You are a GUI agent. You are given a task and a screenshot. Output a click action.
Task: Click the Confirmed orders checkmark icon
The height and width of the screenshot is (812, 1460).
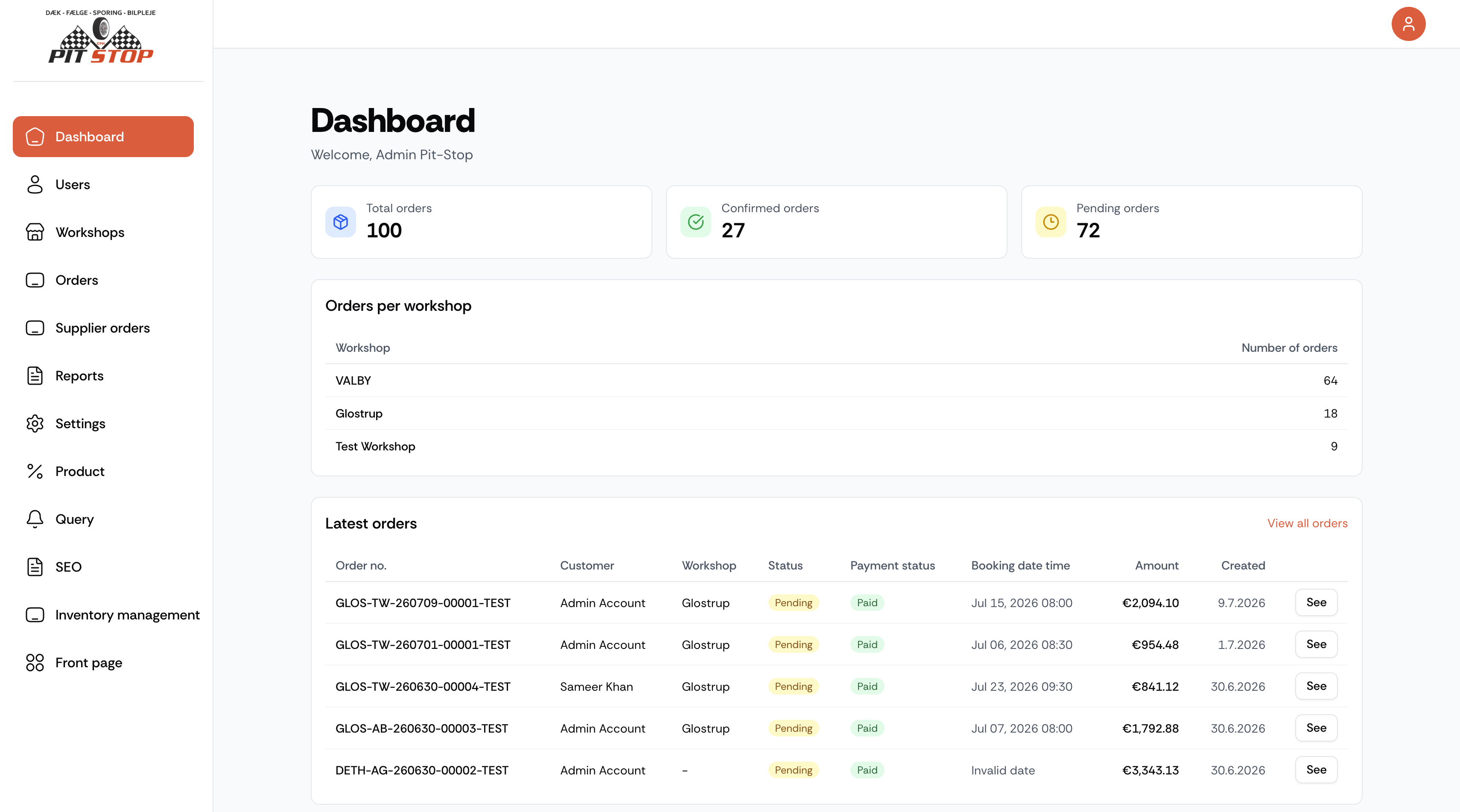coord(695,222)
